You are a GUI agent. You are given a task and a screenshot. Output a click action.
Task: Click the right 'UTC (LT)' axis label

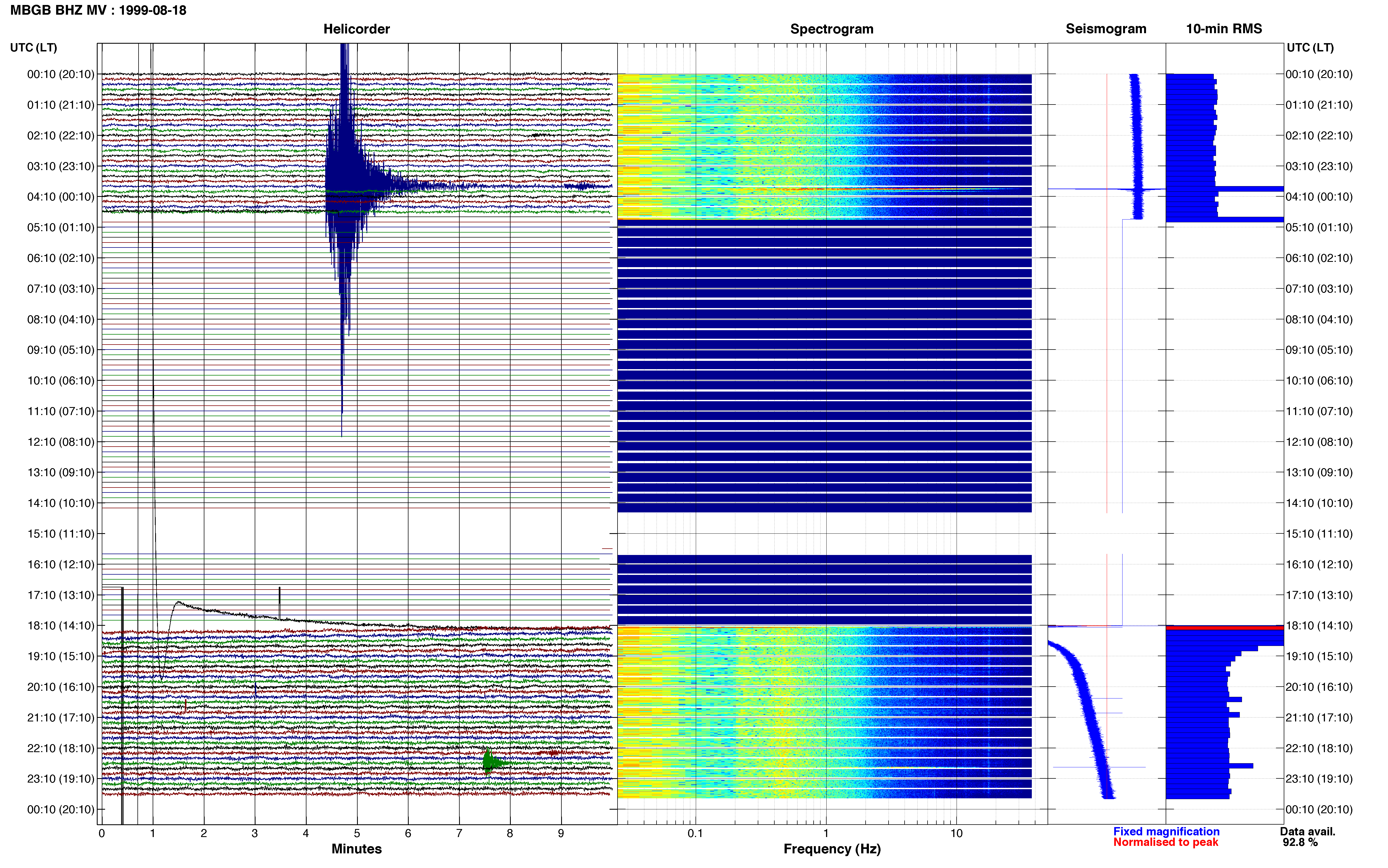coord(1310,48)
